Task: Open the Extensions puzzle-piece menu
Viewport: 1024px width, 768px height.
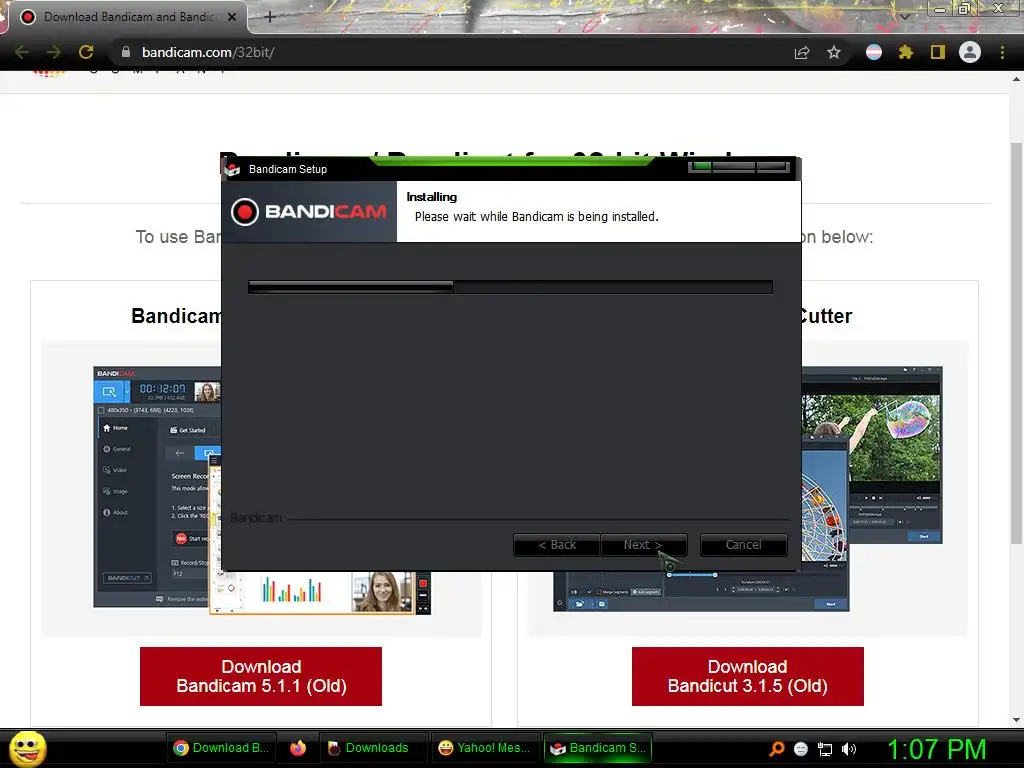Action: pos(906,52)
